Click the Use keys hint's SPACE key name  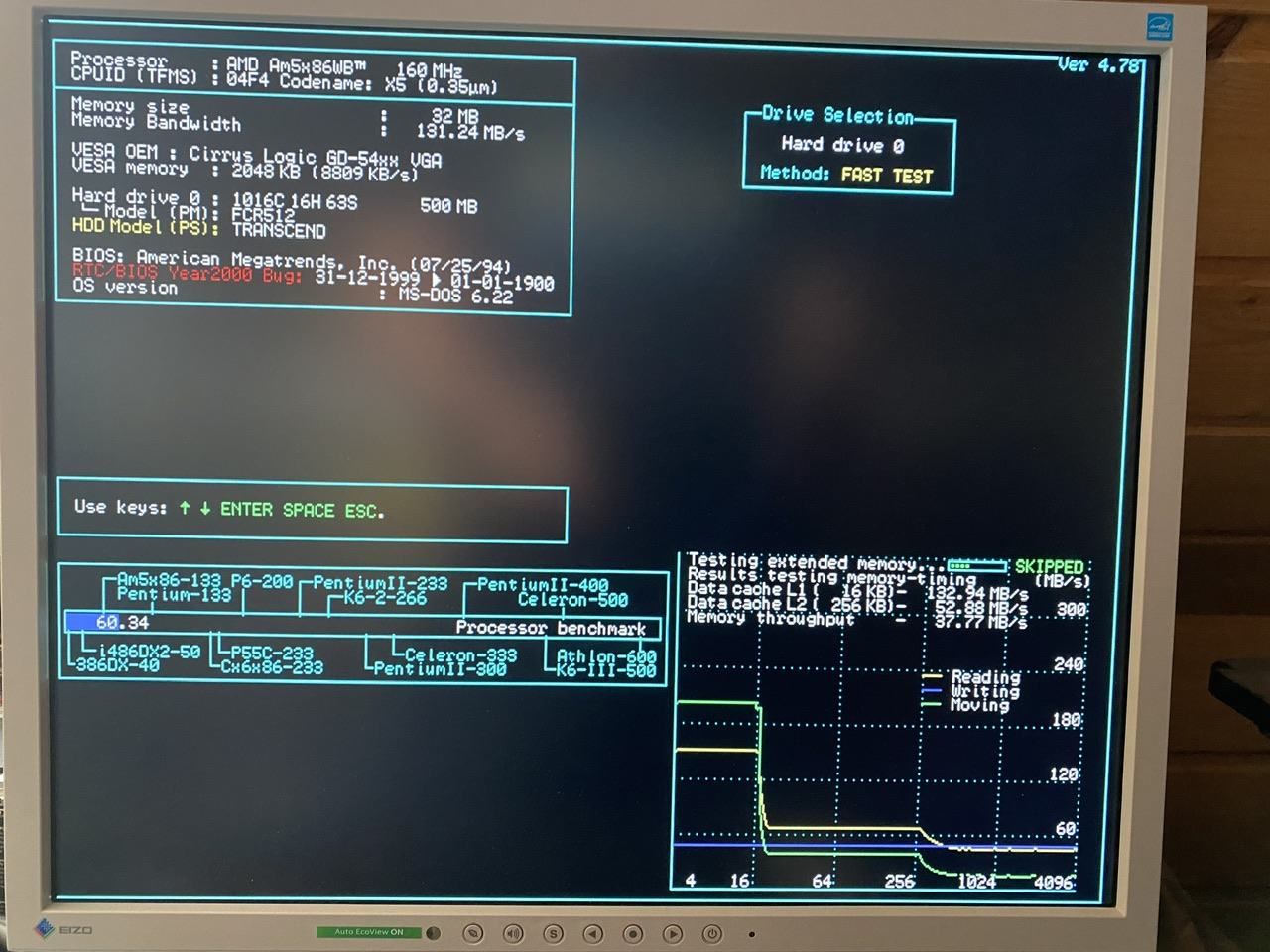coord(309,510)
